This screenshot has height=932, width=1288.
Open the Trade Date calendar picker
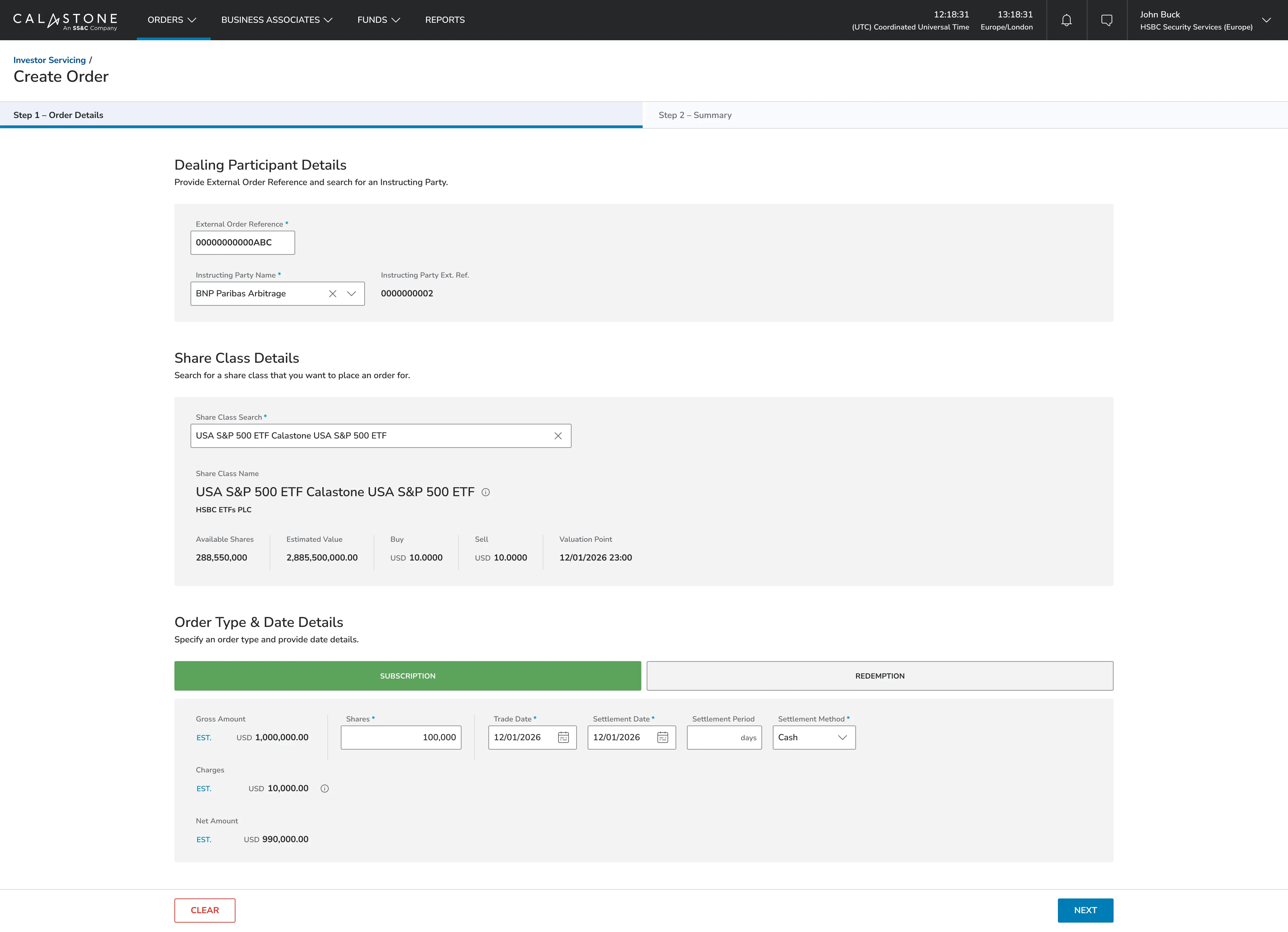(563, 737)
